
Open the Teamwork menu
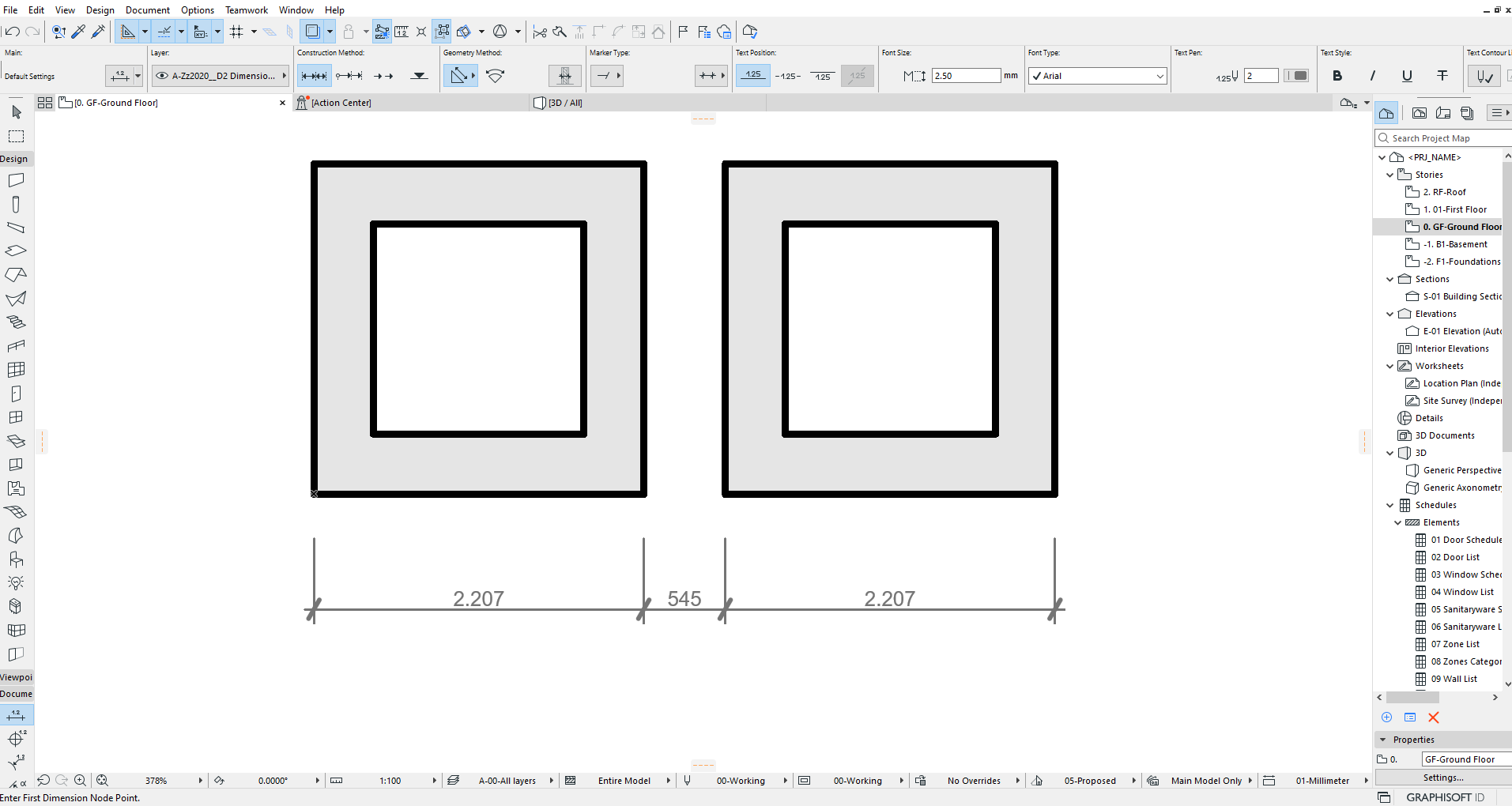[247, 9]
